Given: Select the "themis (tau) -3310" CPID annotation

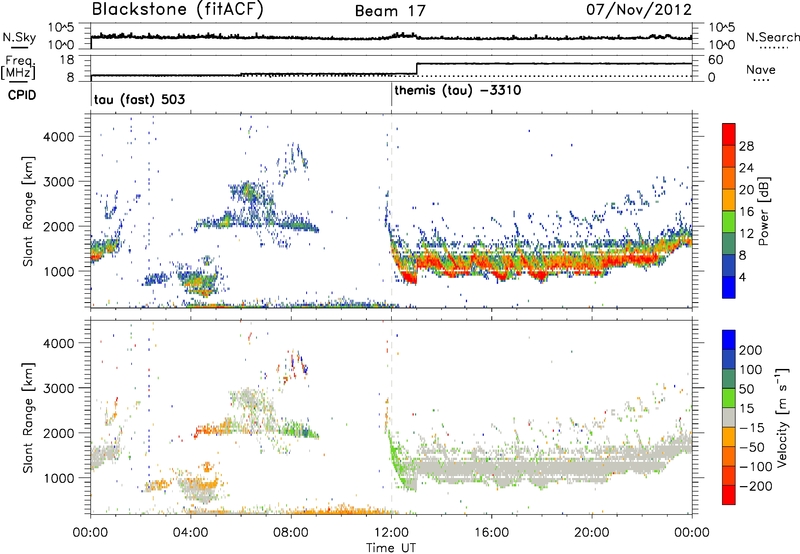Looking at the screenshot, I should pyautogui.click(x=458, y=91).
